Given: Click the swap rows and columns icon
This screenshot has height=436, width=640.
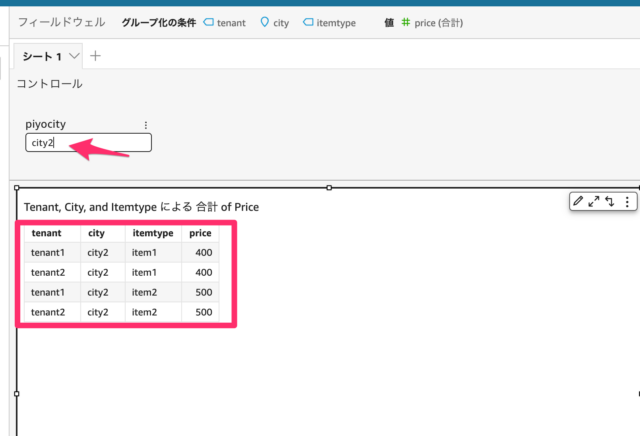Looking at the screenshot, I should click(610, 201).
